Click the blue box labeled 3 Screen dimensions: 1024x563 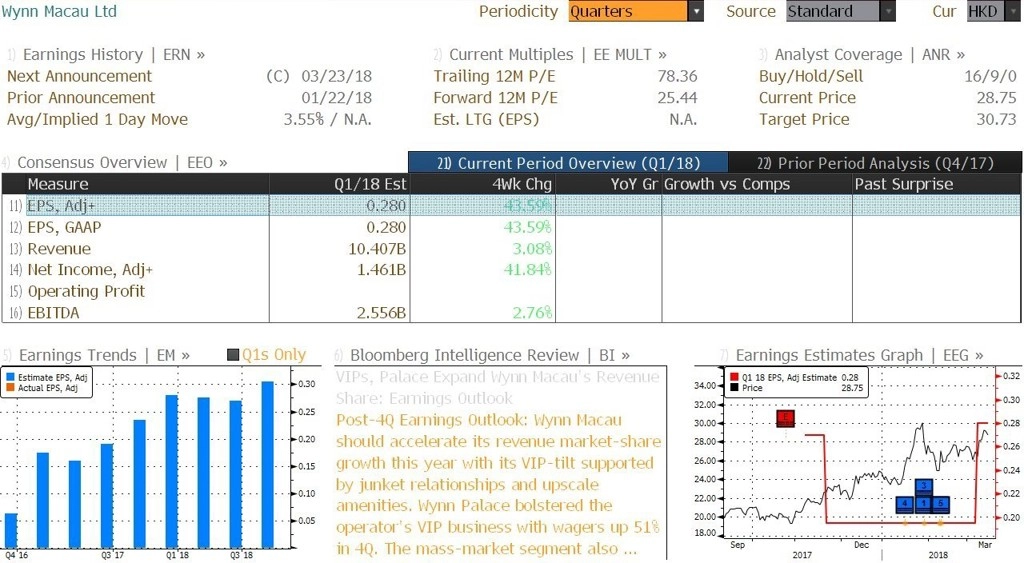click(923, 487)
